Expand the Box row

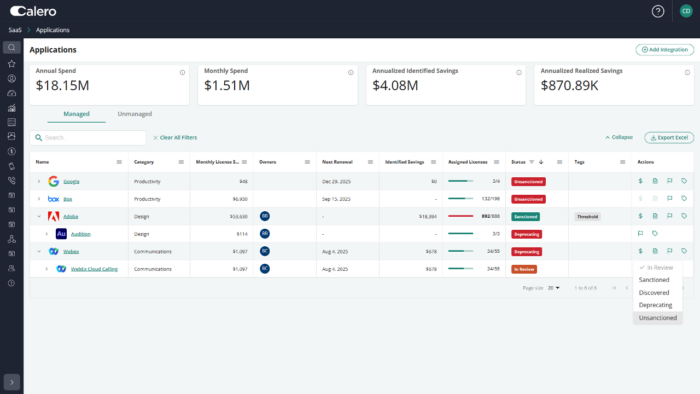[x=39, y=199]
